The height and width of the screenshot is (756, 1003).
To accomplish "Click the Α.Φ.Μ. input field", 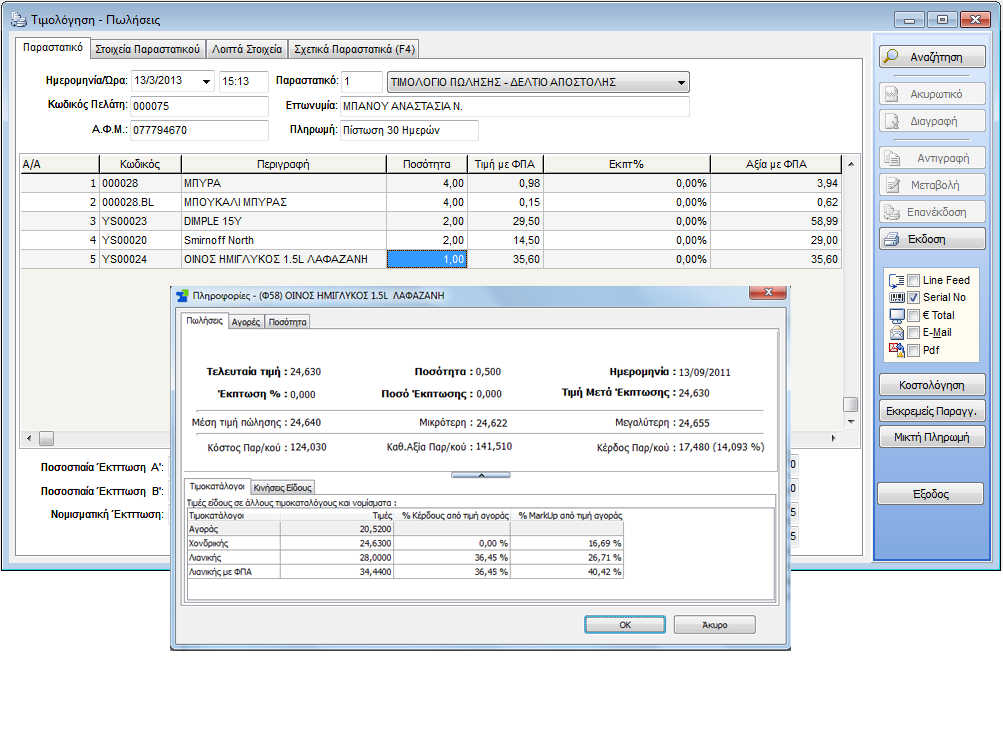I will tap(200, 130).
